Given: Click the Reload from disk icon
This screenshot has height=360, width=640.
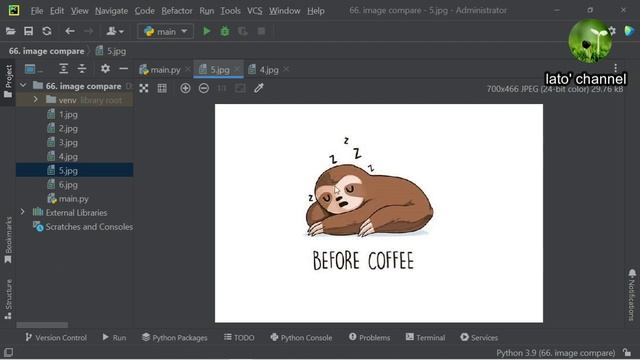Looking at the screenshot, I should pyautogui.click(x=47, y=31).
